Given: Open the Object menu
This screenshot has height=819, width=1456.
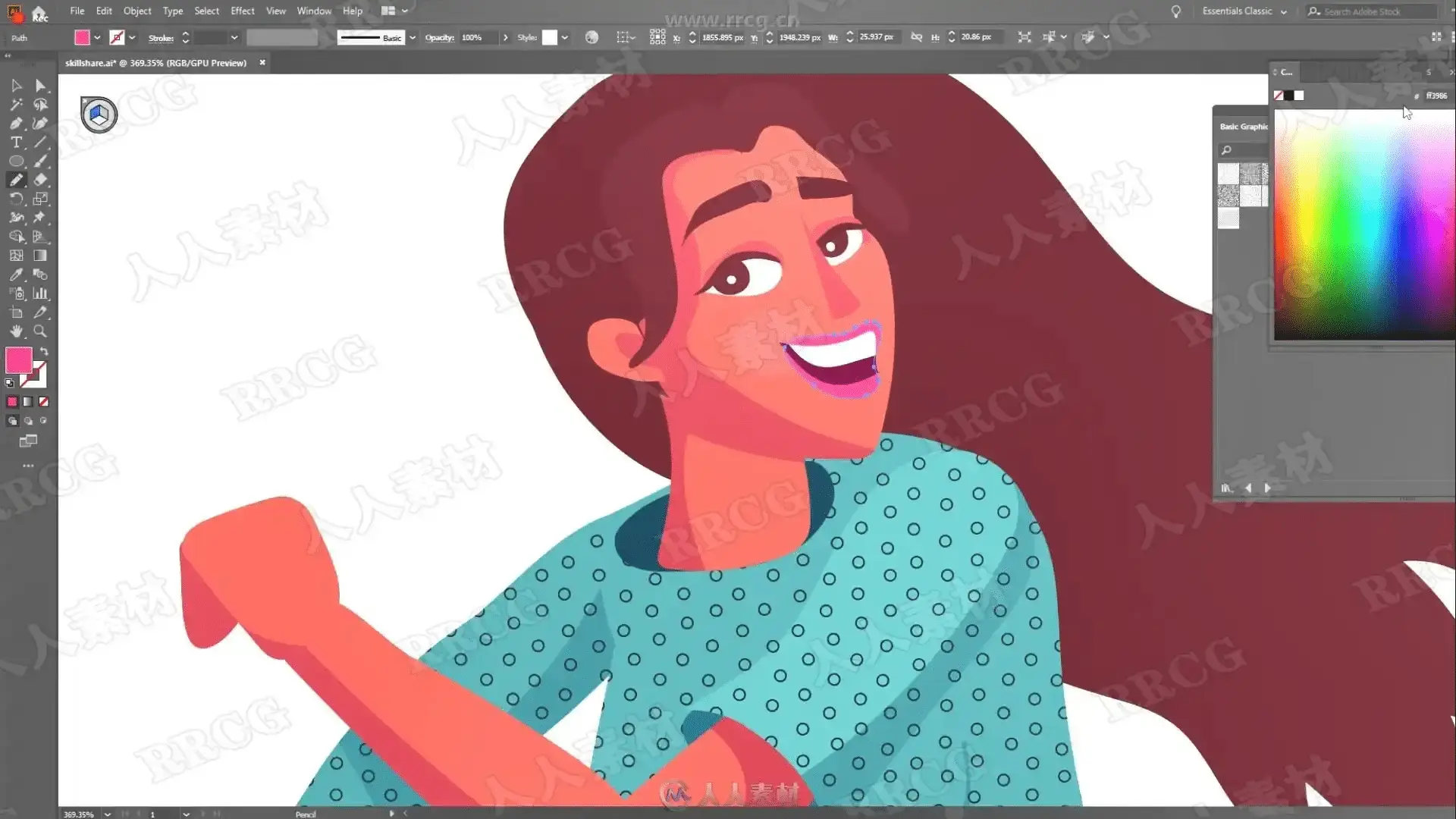Looking at the screenshot, I should 137,11.
